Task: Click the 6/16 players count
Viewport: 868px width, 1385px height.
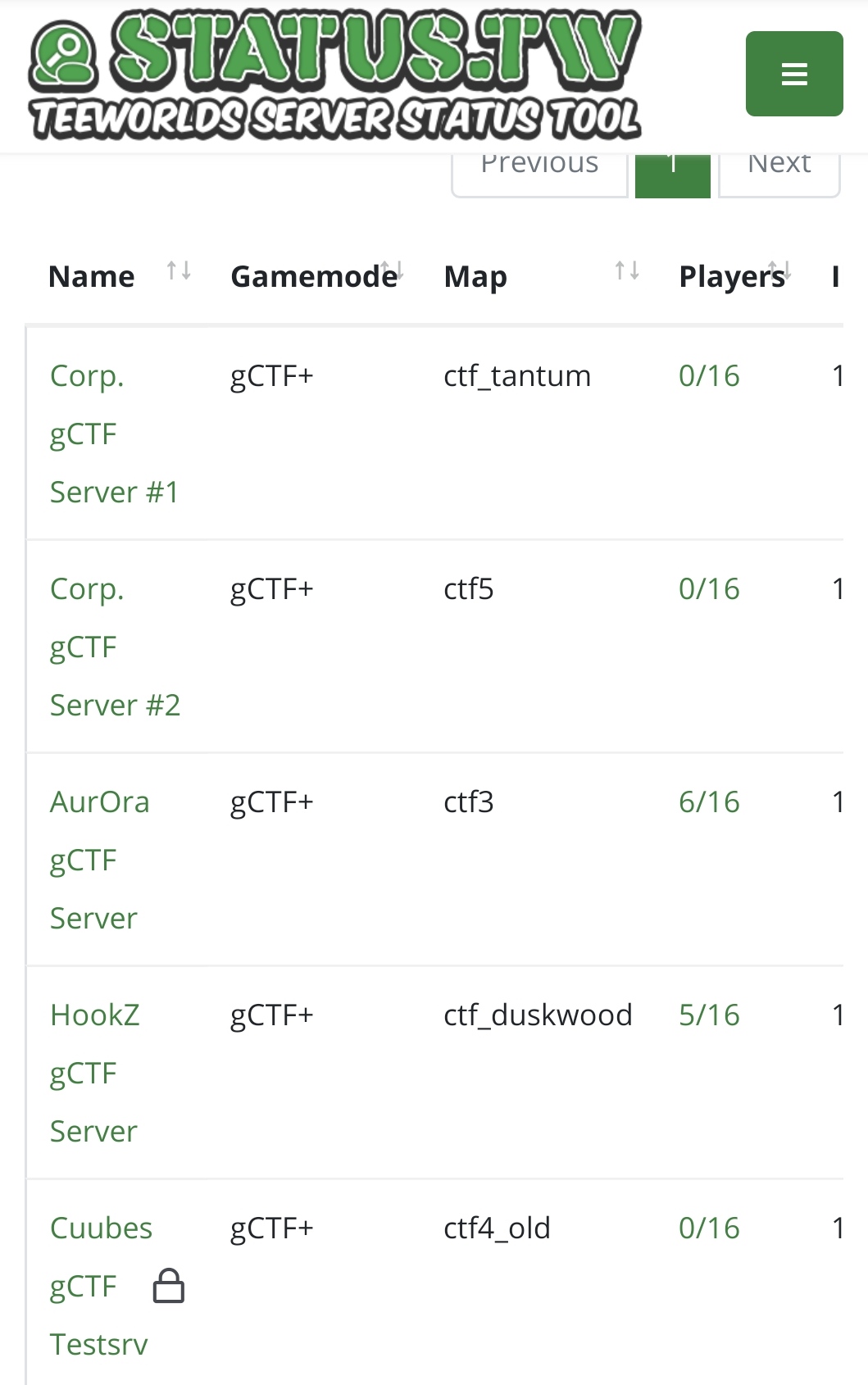Action: (x=709, y=801)
